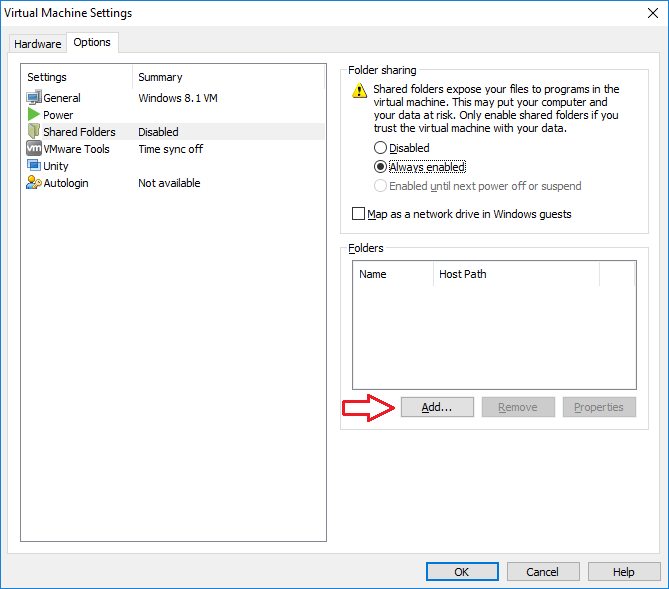
Task: Click the Time sync off summary text
Action: (x=171, y=149)
